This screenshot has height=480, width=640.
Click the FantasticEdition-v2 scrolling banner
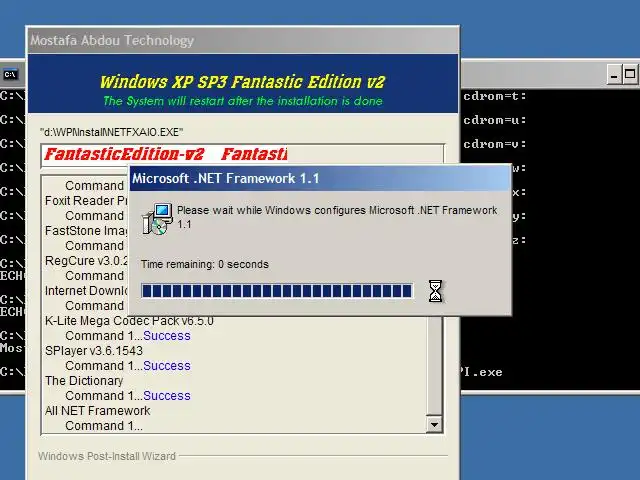242,155
